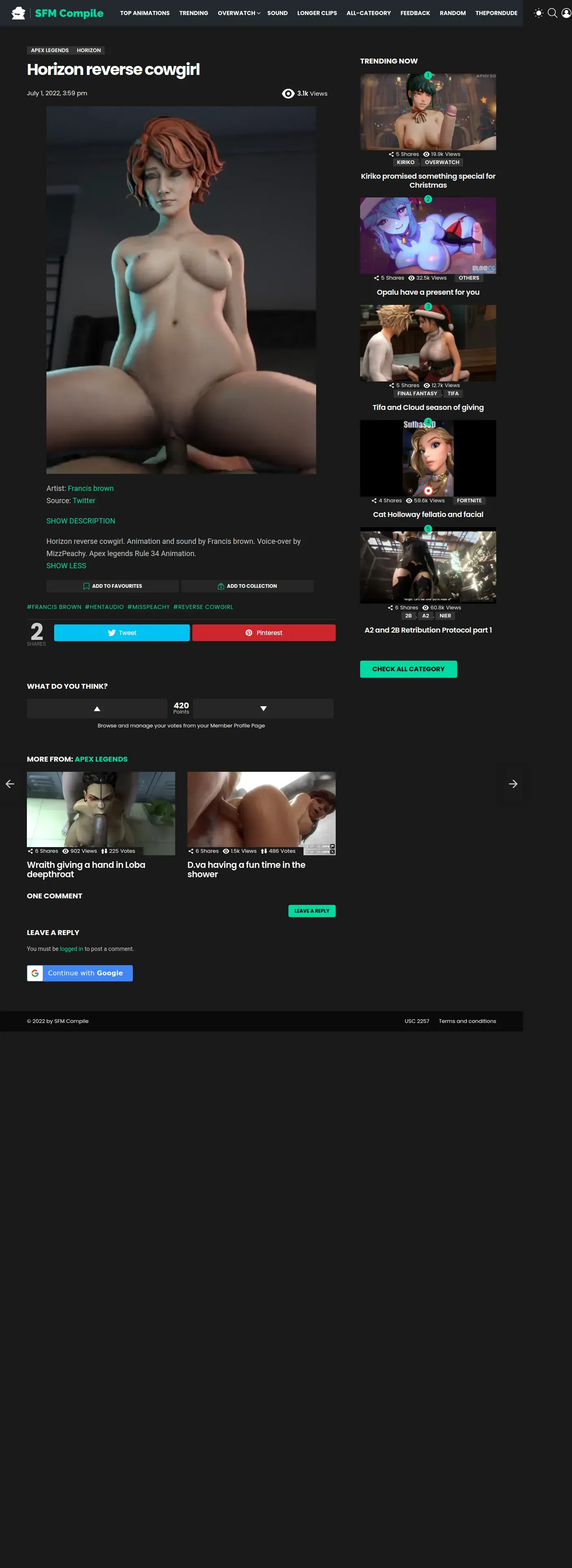572x1568 pixels.
Task: Open hashtag #FRANCIS BROWN
Action: [x=54, y=607]
